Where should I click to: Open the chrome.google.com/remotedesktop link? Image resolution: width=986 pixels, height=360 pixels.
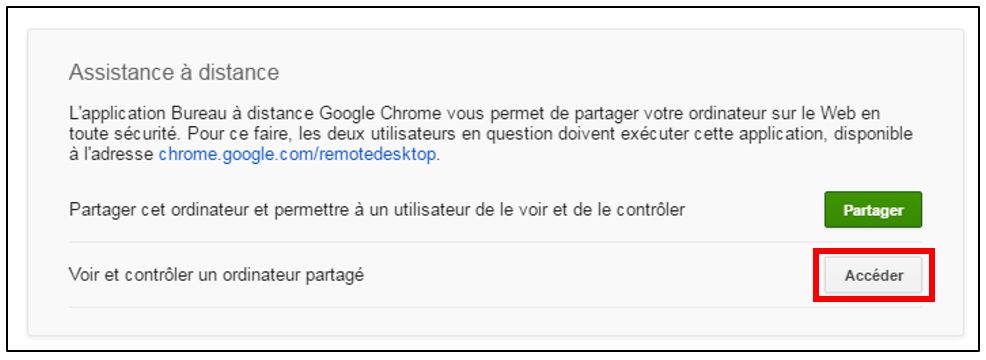coord(297,155)
